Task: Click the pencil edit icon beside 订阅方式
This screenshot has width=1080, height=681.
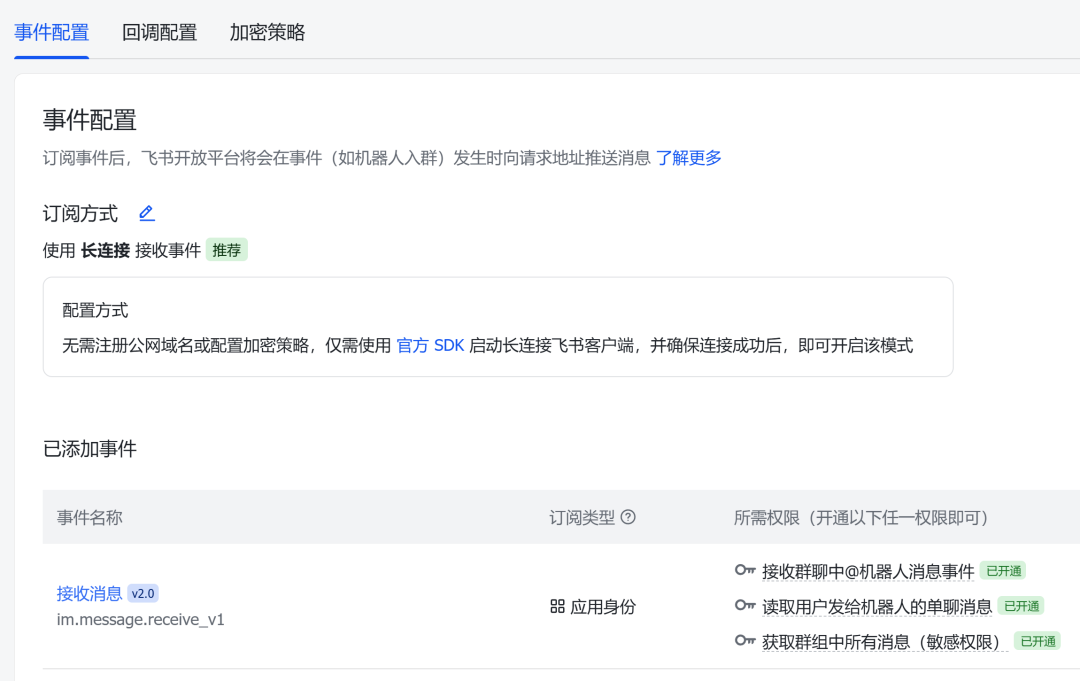Action: (147, 213)
